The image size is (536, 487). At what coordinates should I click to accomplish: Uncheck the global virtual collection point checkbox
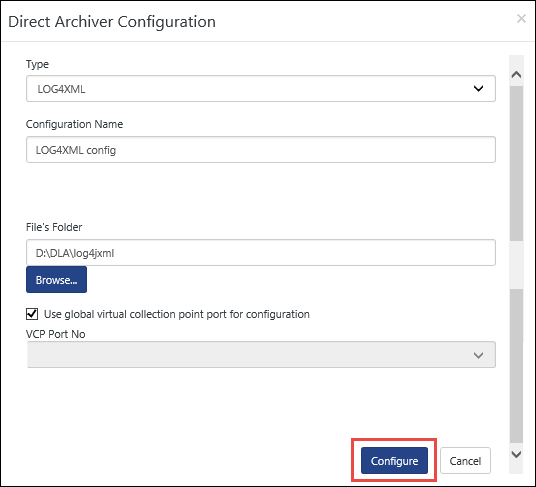[32, 314]
